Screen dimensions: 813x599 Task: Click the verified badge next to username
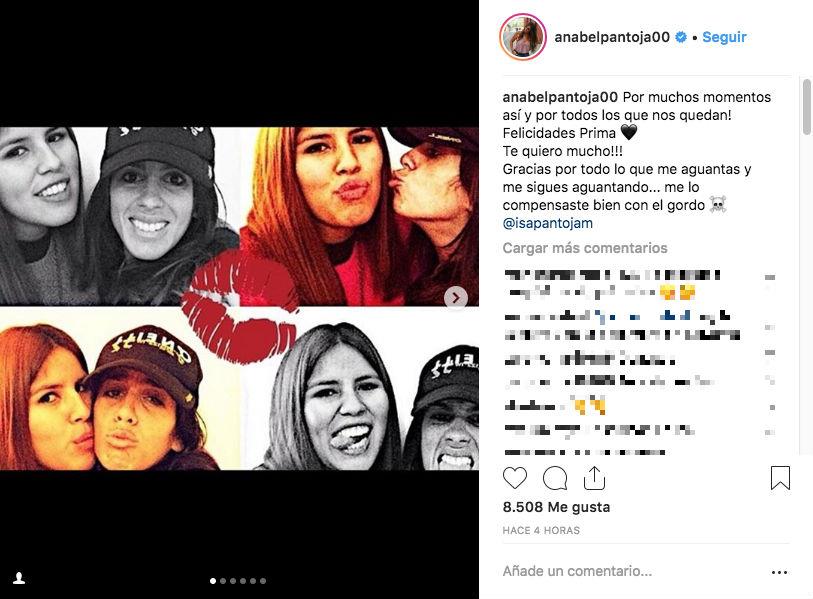point(682,37)
